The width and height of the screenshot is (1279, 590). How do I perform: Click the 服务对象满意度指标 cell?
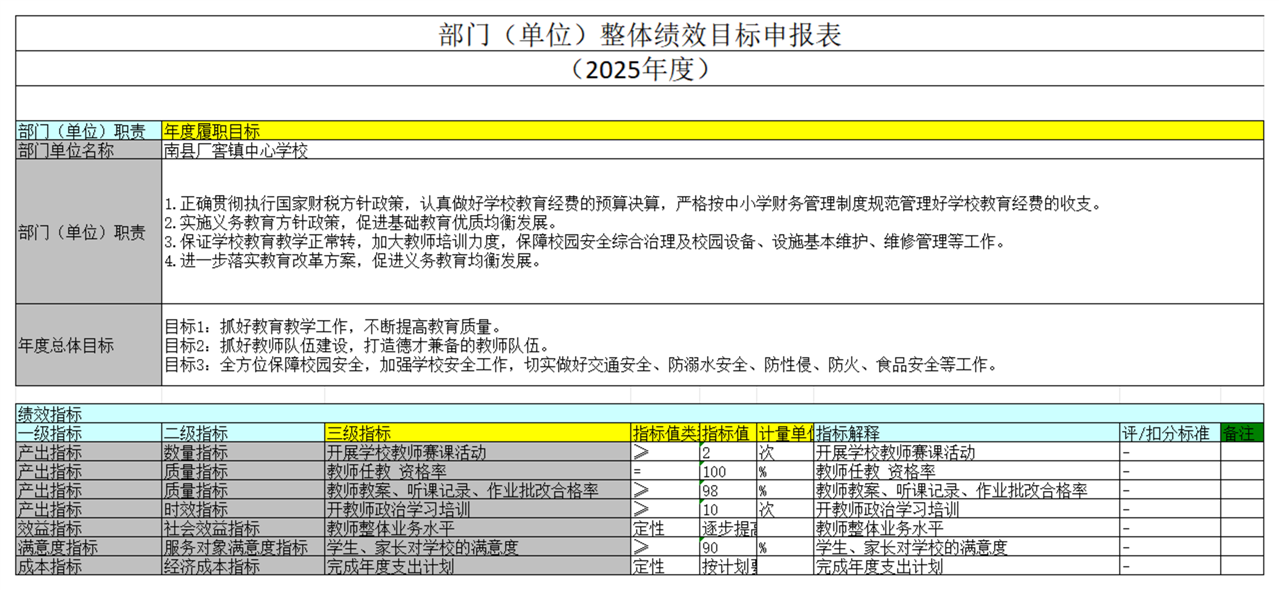tap(243, 547)
